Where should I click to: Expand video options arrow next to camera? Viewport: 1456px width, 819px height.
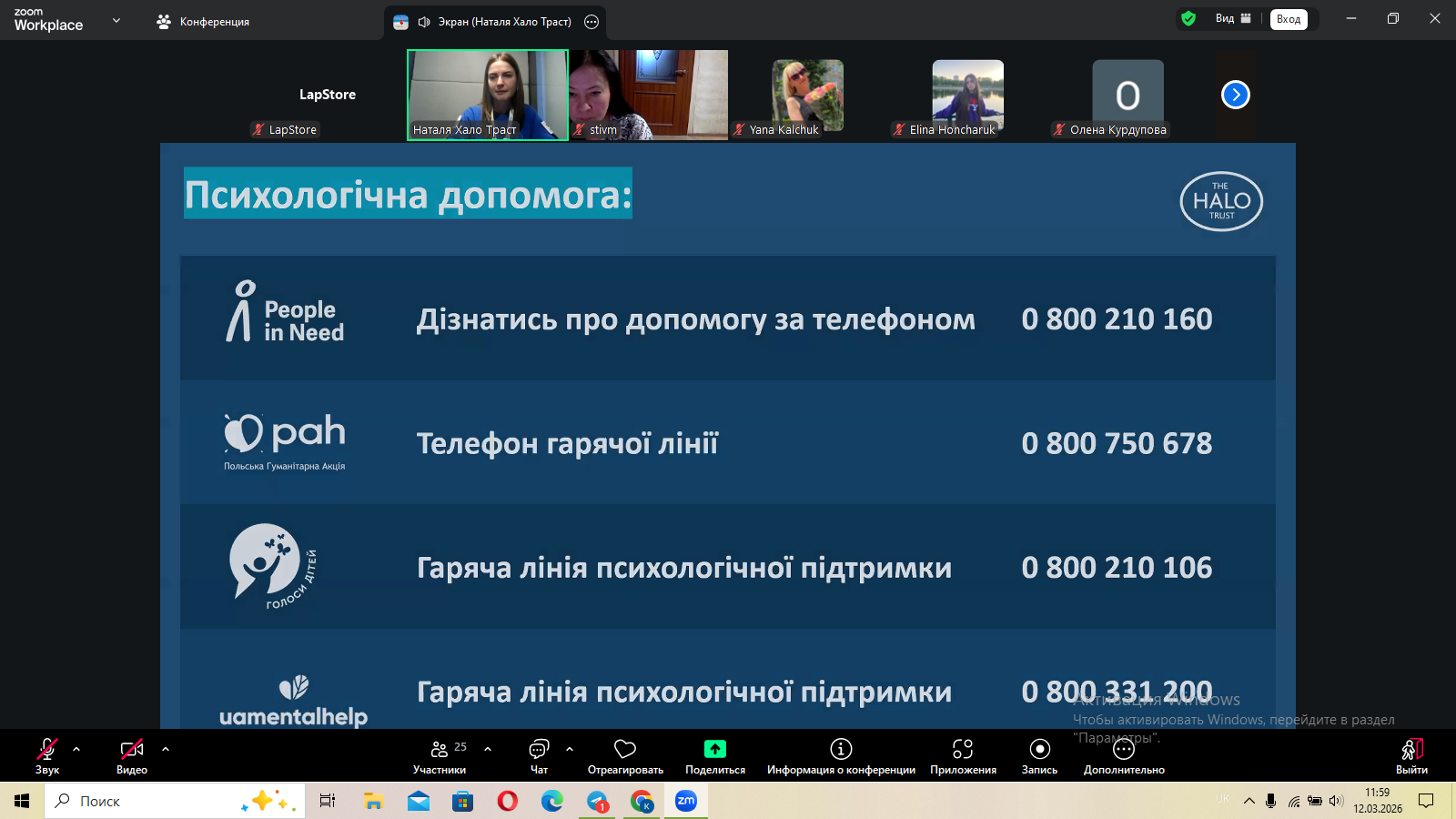click(x=166, y=749)
